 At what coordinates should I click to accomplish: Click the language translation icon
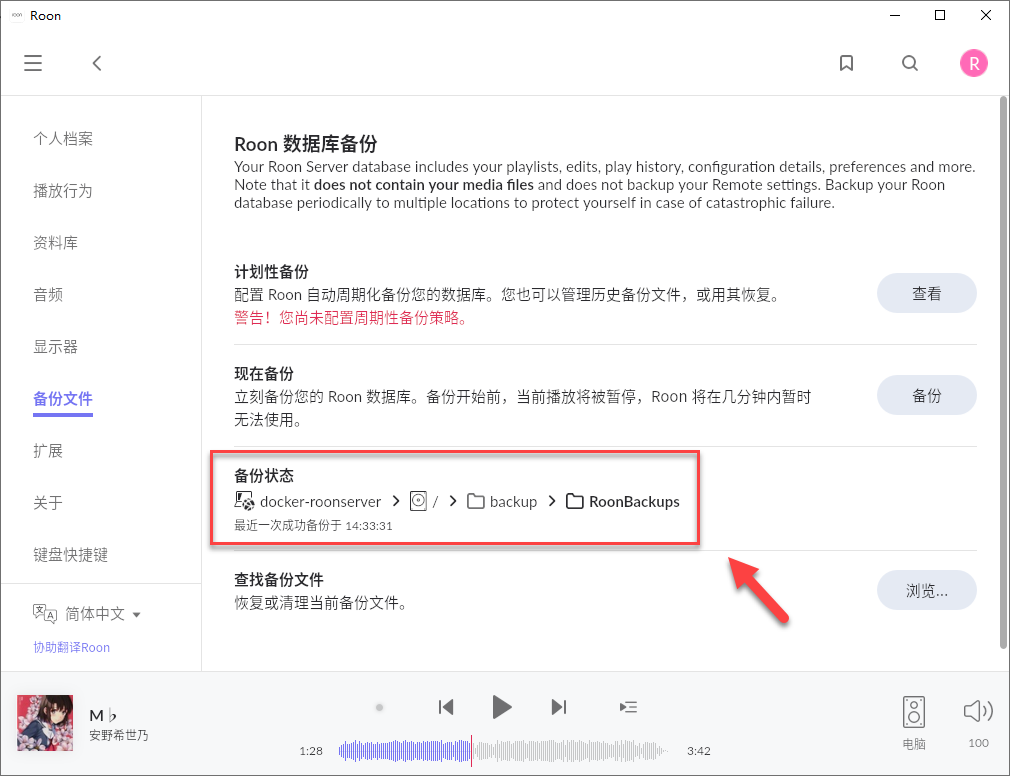click(45, 614)
